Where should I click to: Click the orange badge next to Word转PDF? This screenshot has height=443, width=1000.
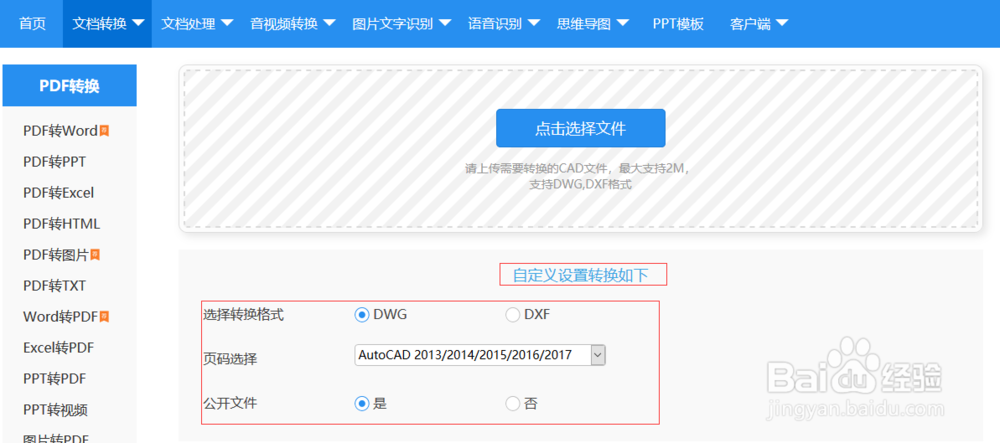tap(105, 317)
